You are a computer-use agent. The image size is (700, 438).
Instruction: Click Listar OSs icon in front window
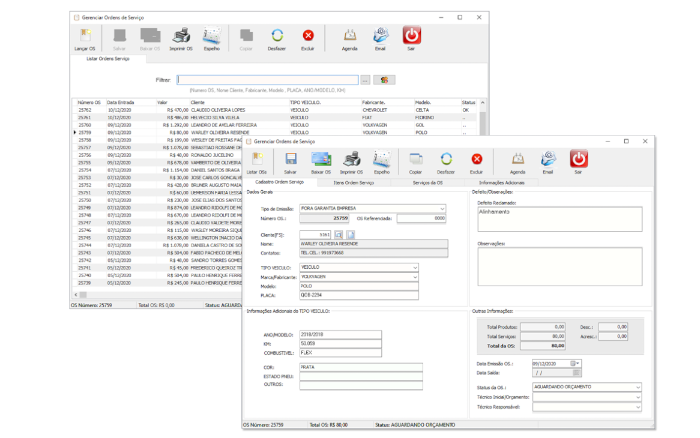pos(257,163)
